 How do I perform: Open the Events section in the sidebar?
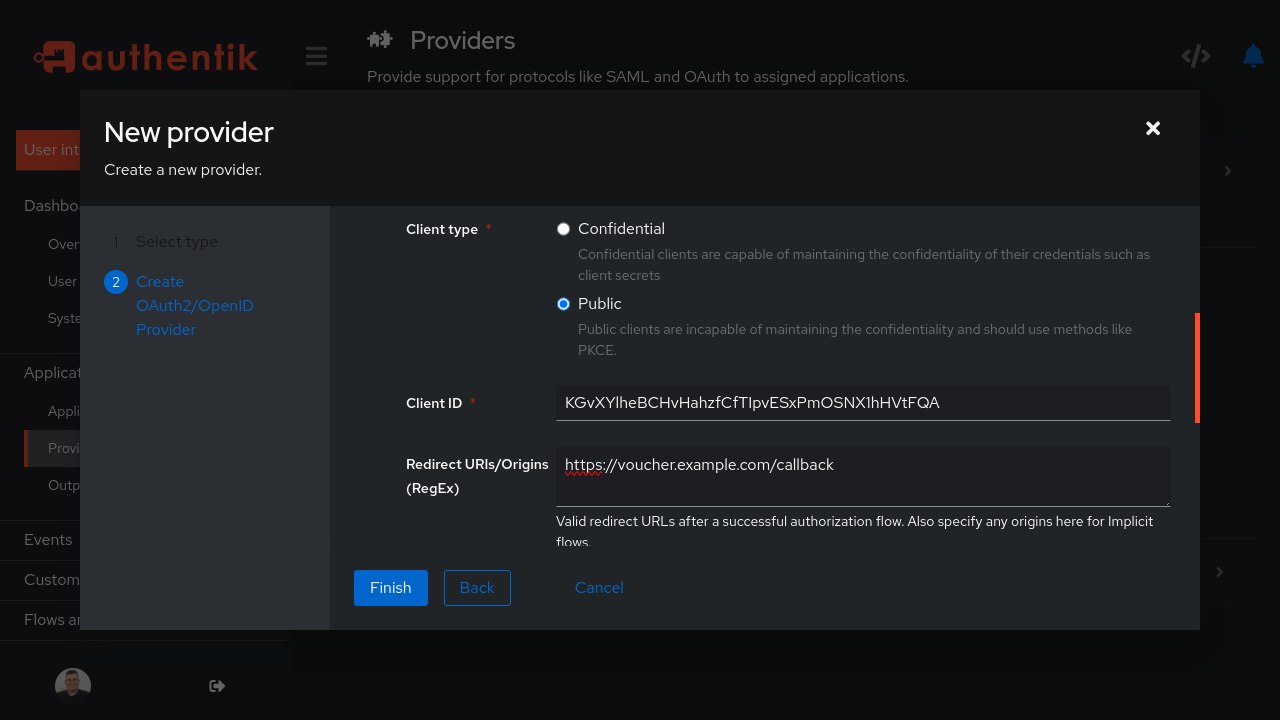[x=47, y=539]
